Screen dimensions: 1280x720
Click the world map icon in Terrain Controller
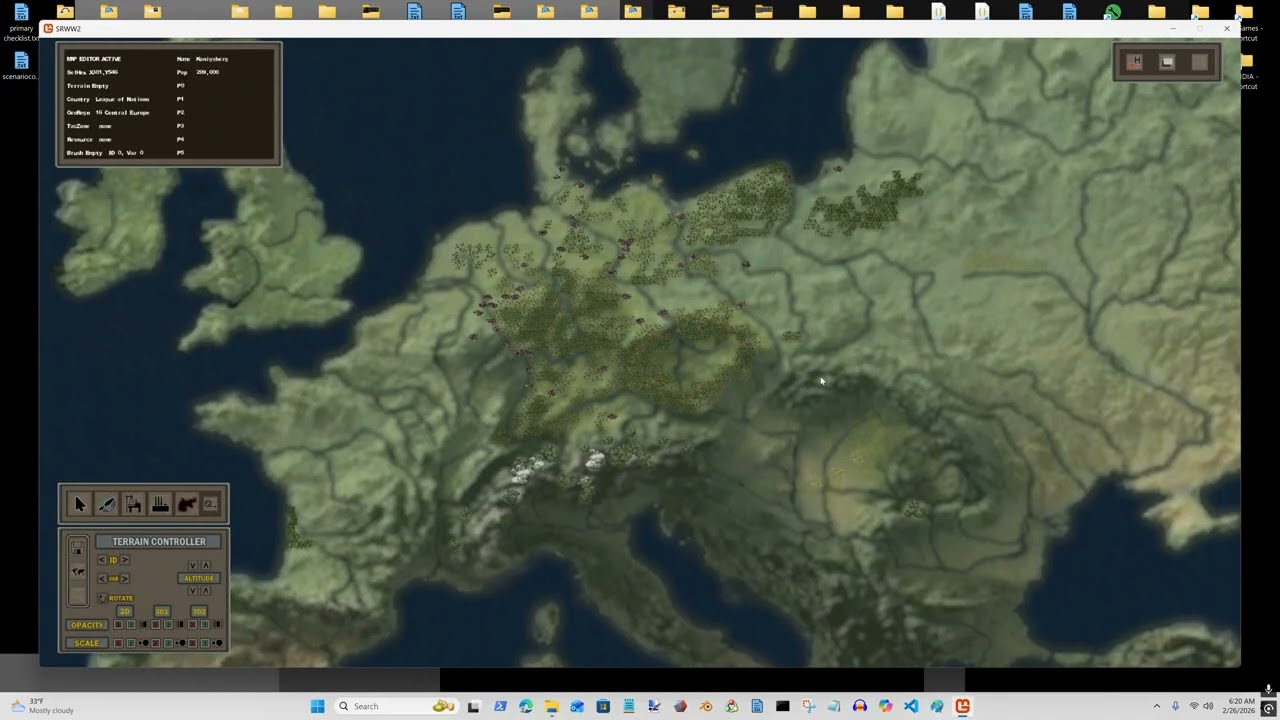78,572
